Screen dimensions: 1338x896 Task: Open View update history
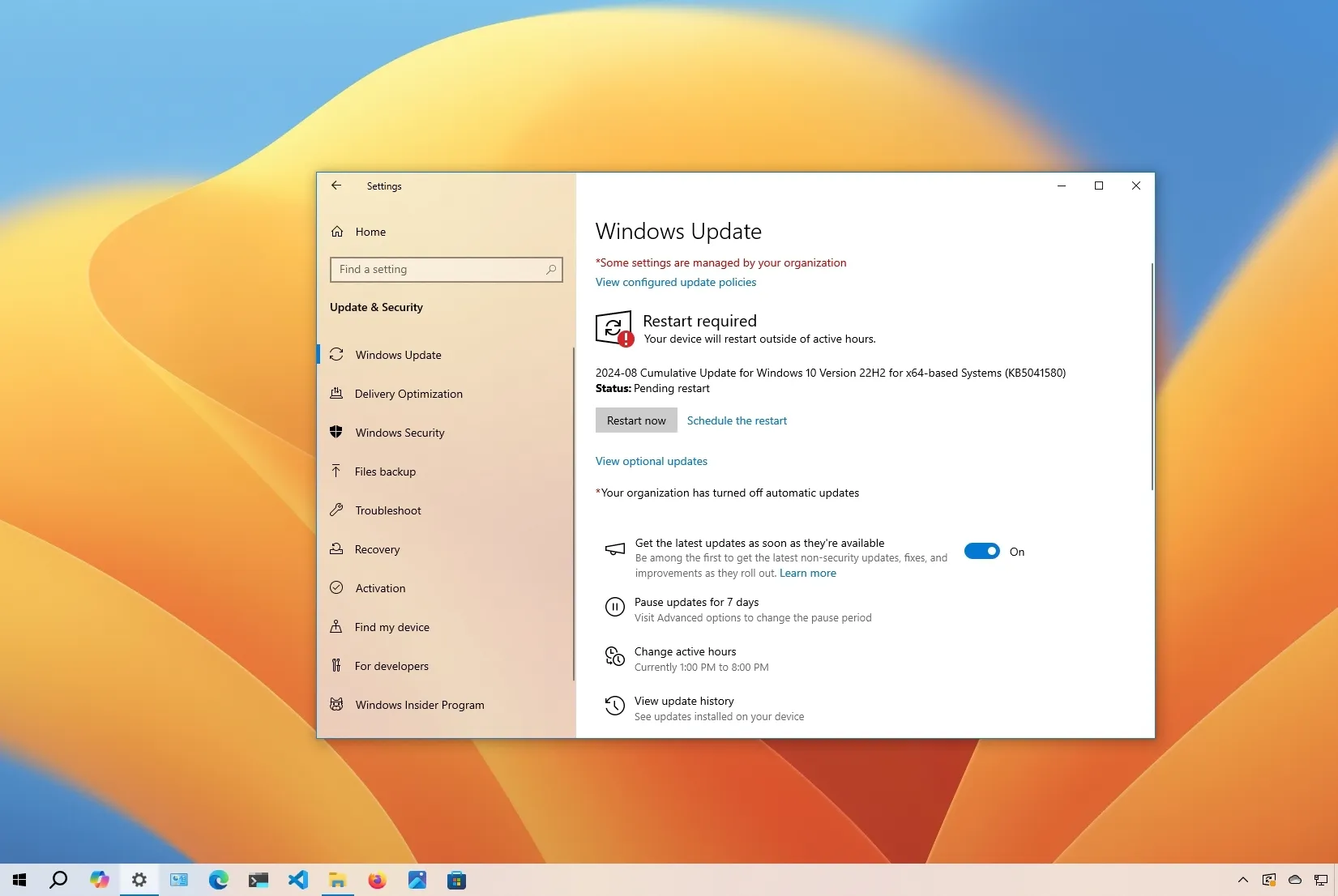coord(684,701)
